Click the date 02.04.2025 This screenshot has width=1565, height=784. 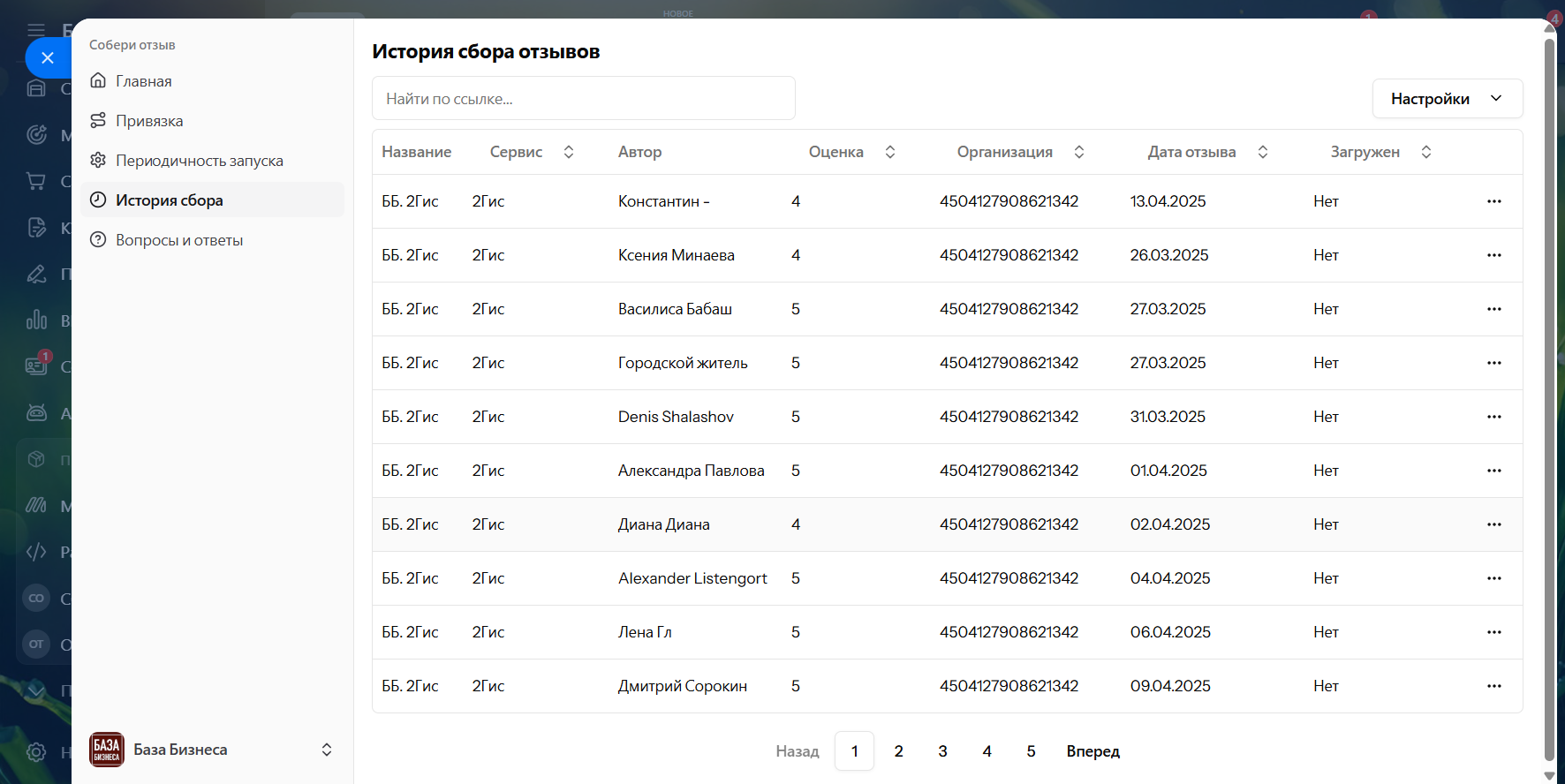tap(1170, 524)
